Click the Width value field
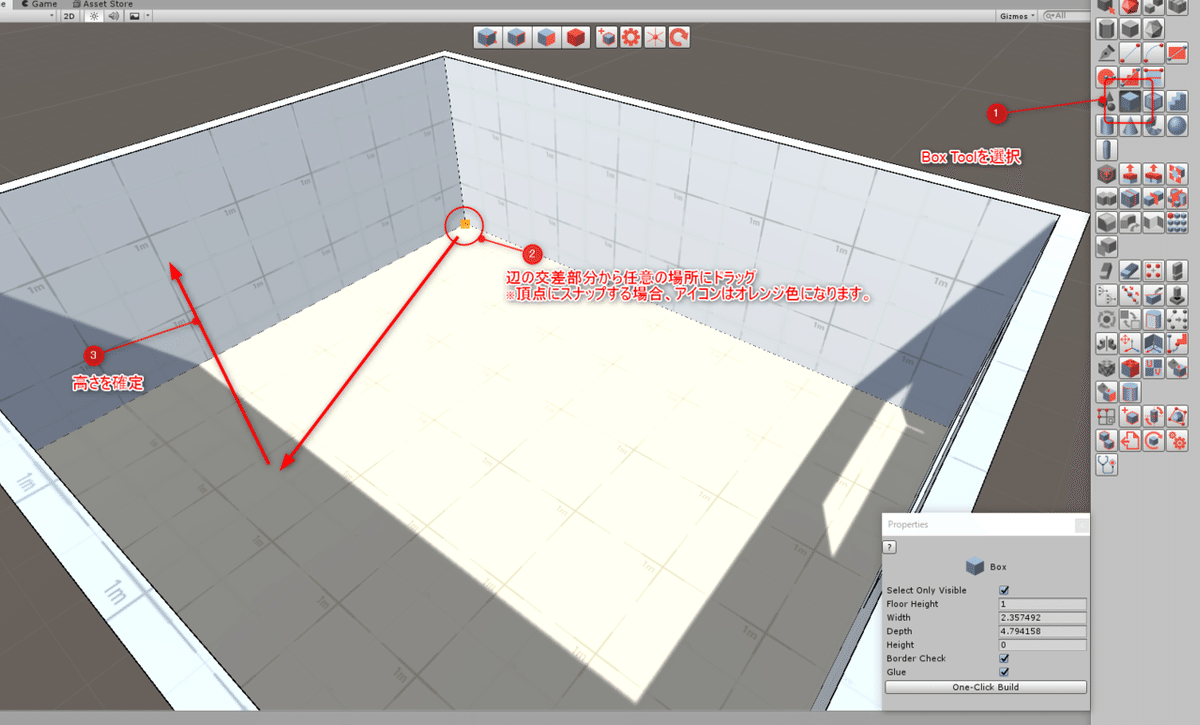1200x725 pixels. [1042, 617]
